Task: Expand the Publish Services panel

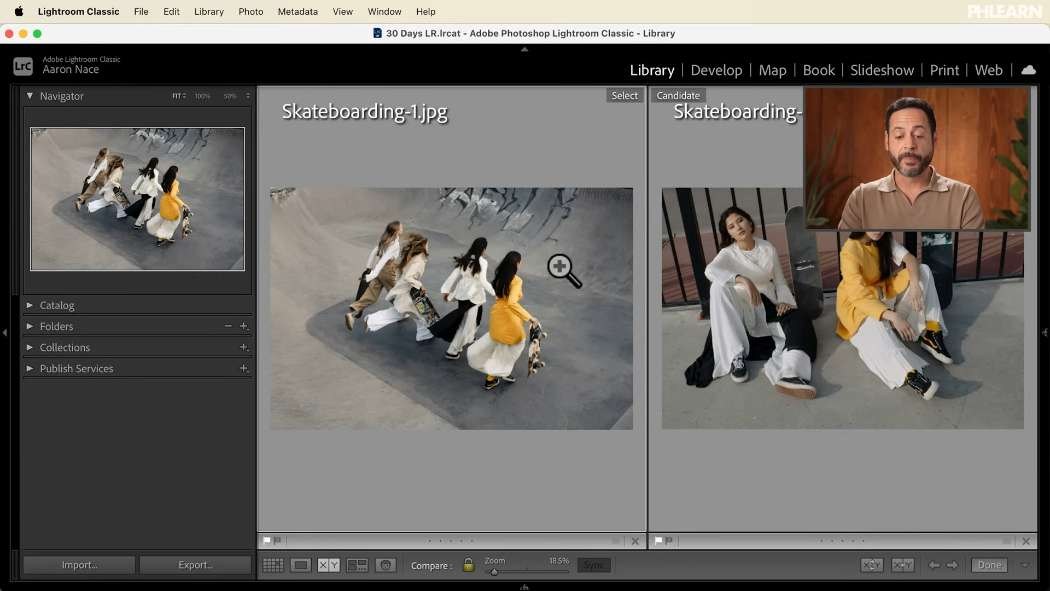Action: (29, 368)
